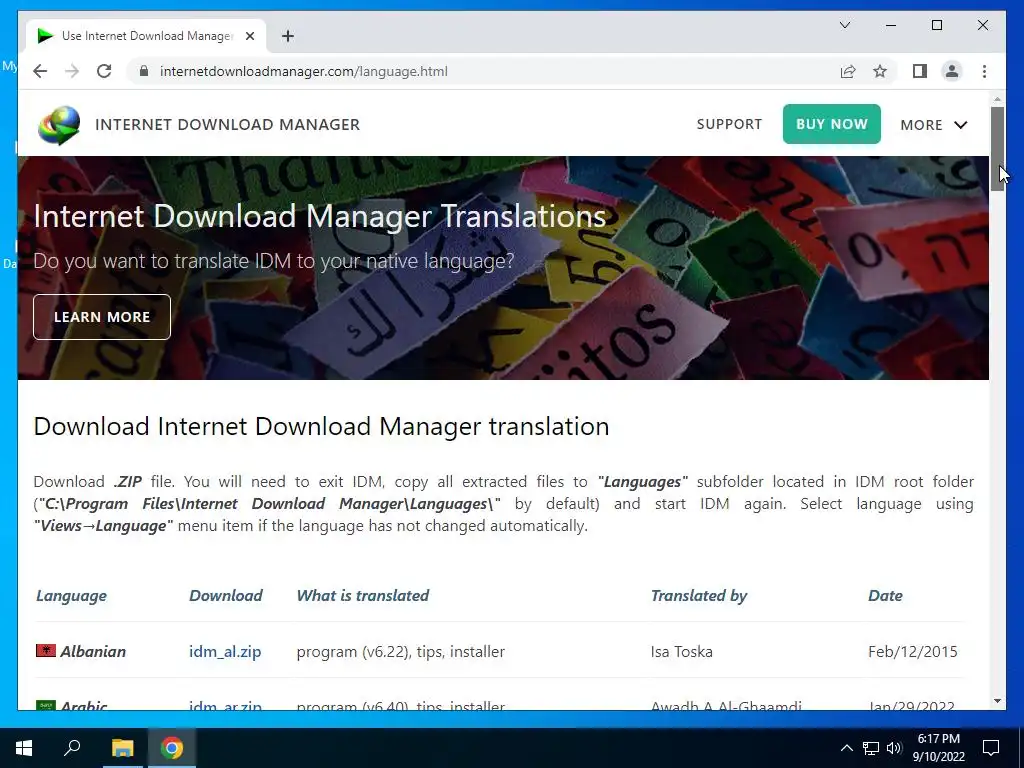Click the browser forward arrow
Screen dimensions: 1024x768
click(x=72, y=71)
